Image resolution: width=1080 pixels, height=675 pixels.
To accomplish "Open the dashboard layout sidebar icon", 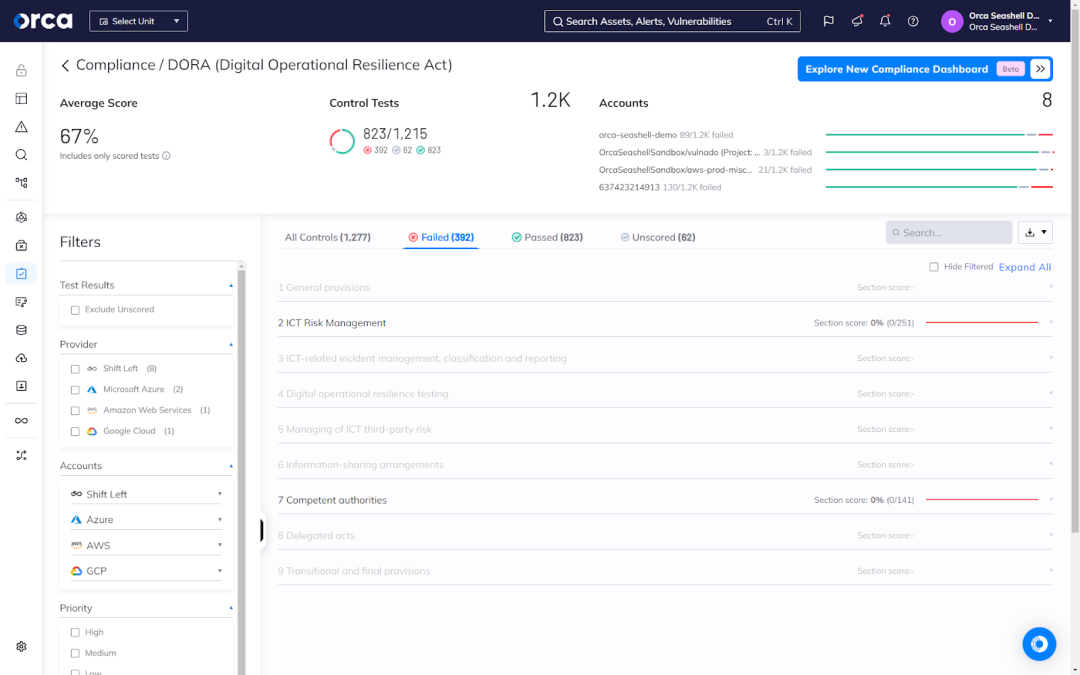I will click(x=21, y=98).
